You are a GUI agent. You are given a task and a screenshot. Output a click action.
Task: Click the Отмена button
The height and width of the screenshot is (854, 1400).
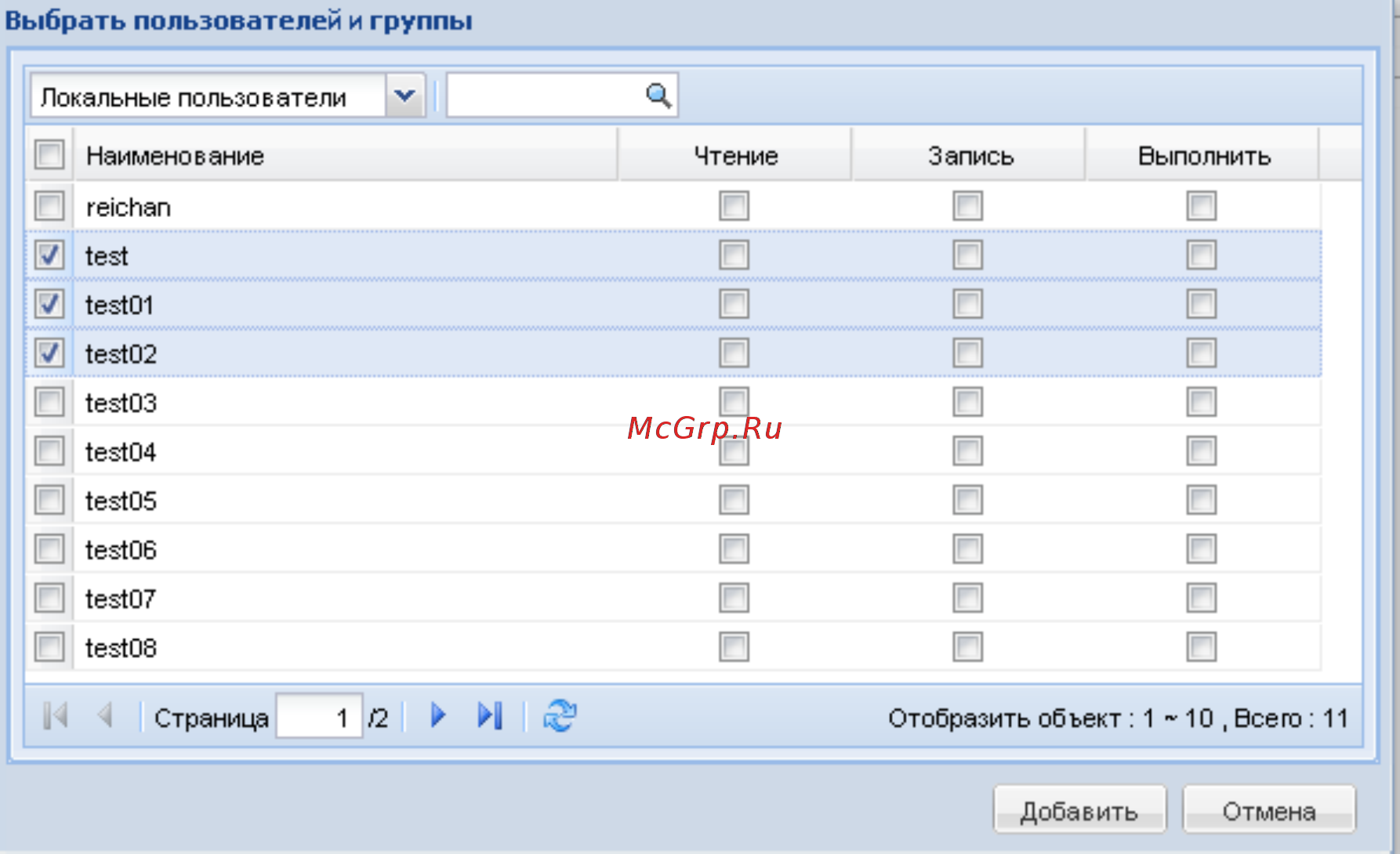pyautogui.click(x=1268, y=811)
